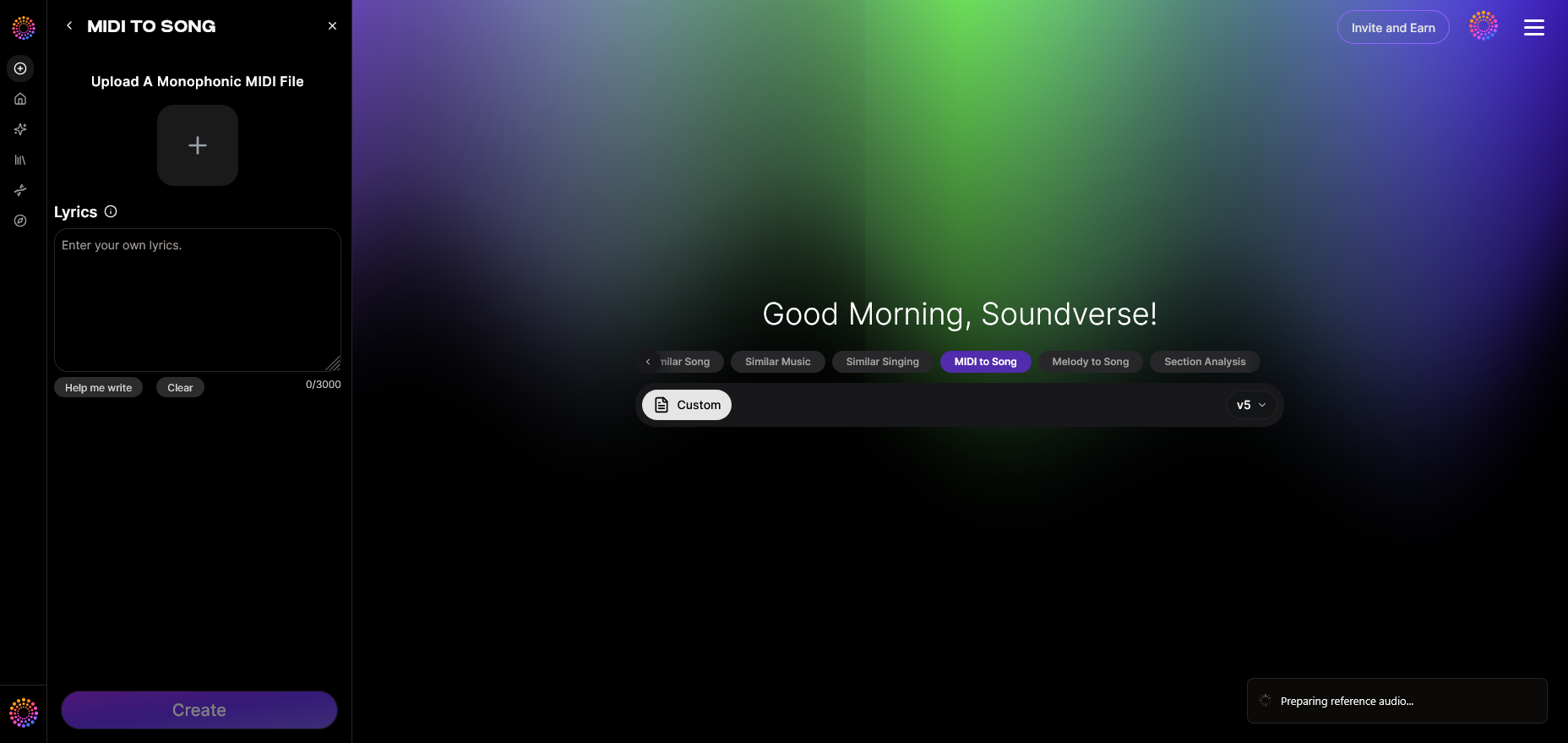Open the v5 model version dropdown
The width and height of the screenshot is (1568, 743).
pos(1251,405)
